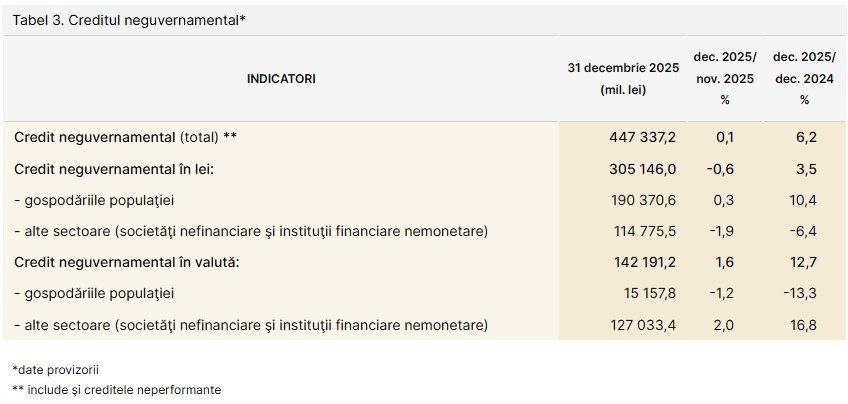
Task: Select the 'dec. 2025/ dec. 2024 %' header
Action: tap(804, 77)
